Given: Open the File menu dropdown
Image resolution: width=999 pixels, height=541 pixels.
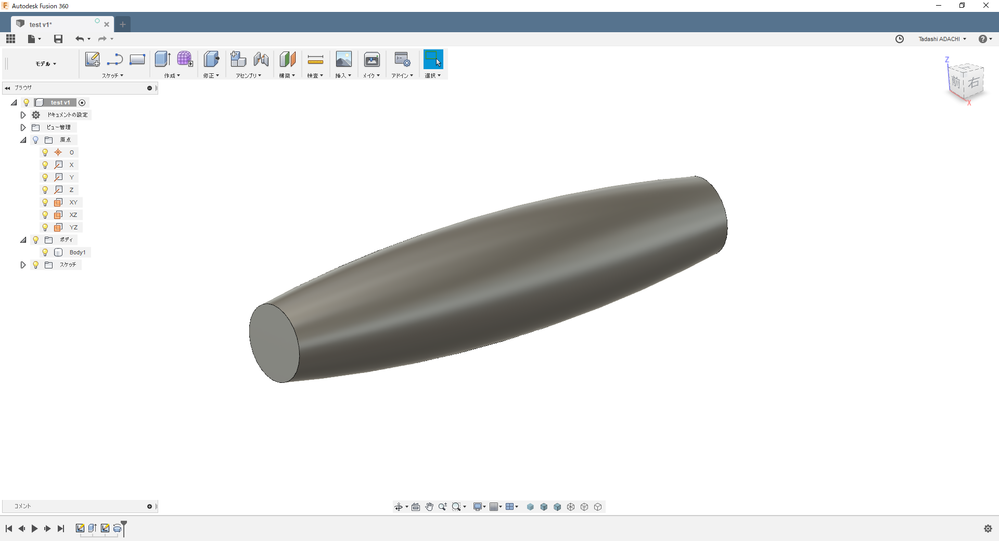Looking at the screenshot, I should coord(34,39).
